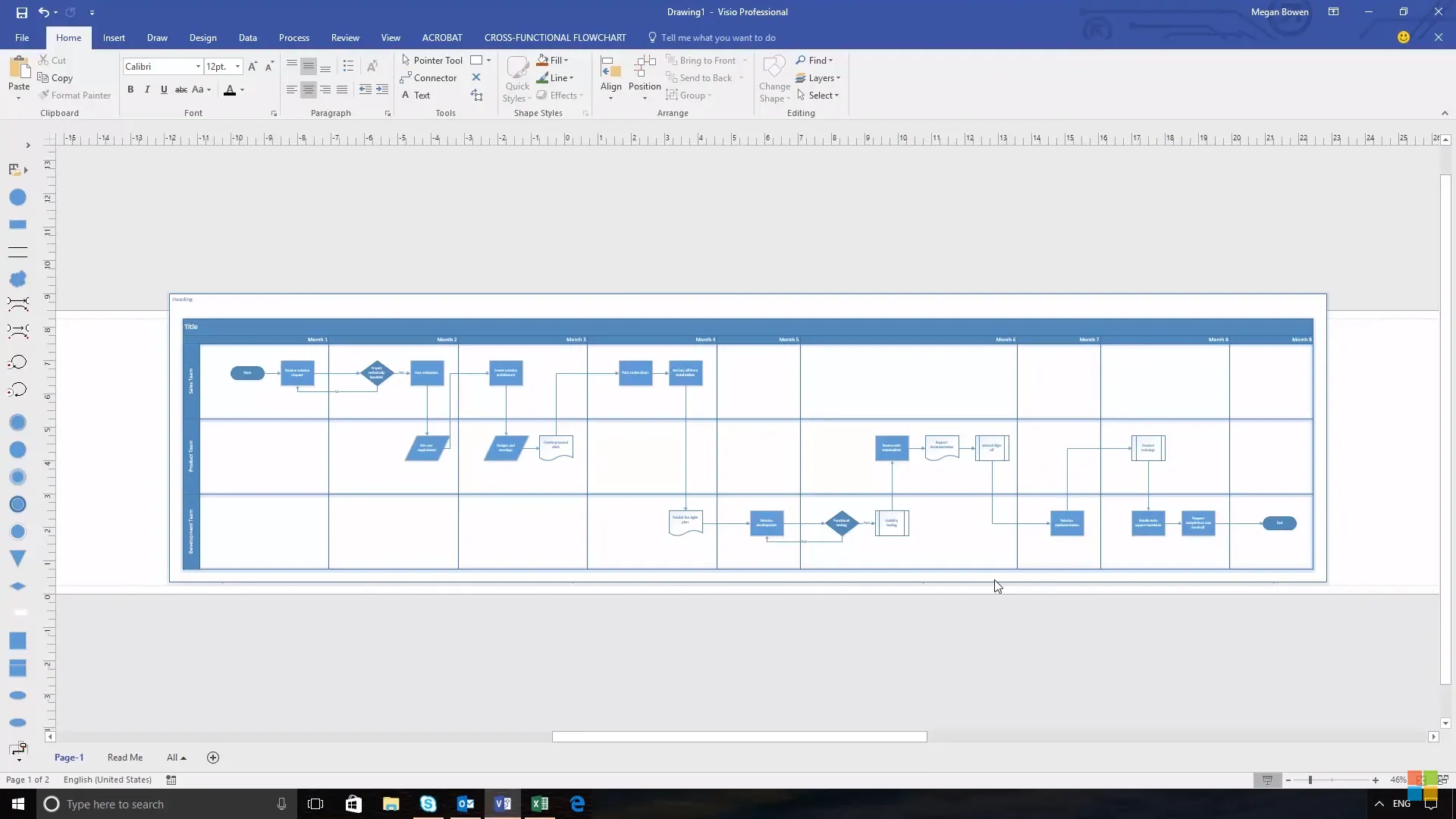Toggle Italic formatting on text
Screen dimensions: 1456x819
147,90
